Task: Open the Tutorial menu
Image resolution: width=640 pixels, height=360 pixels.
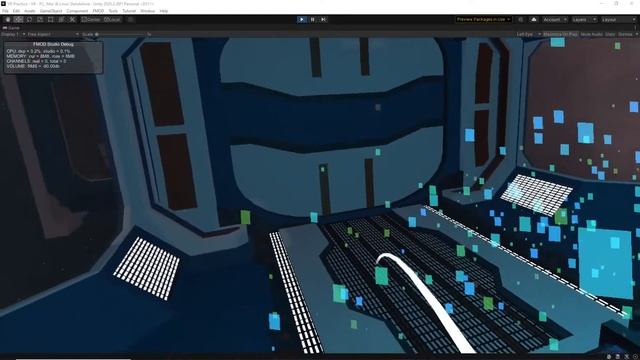Action: [129, 11]
